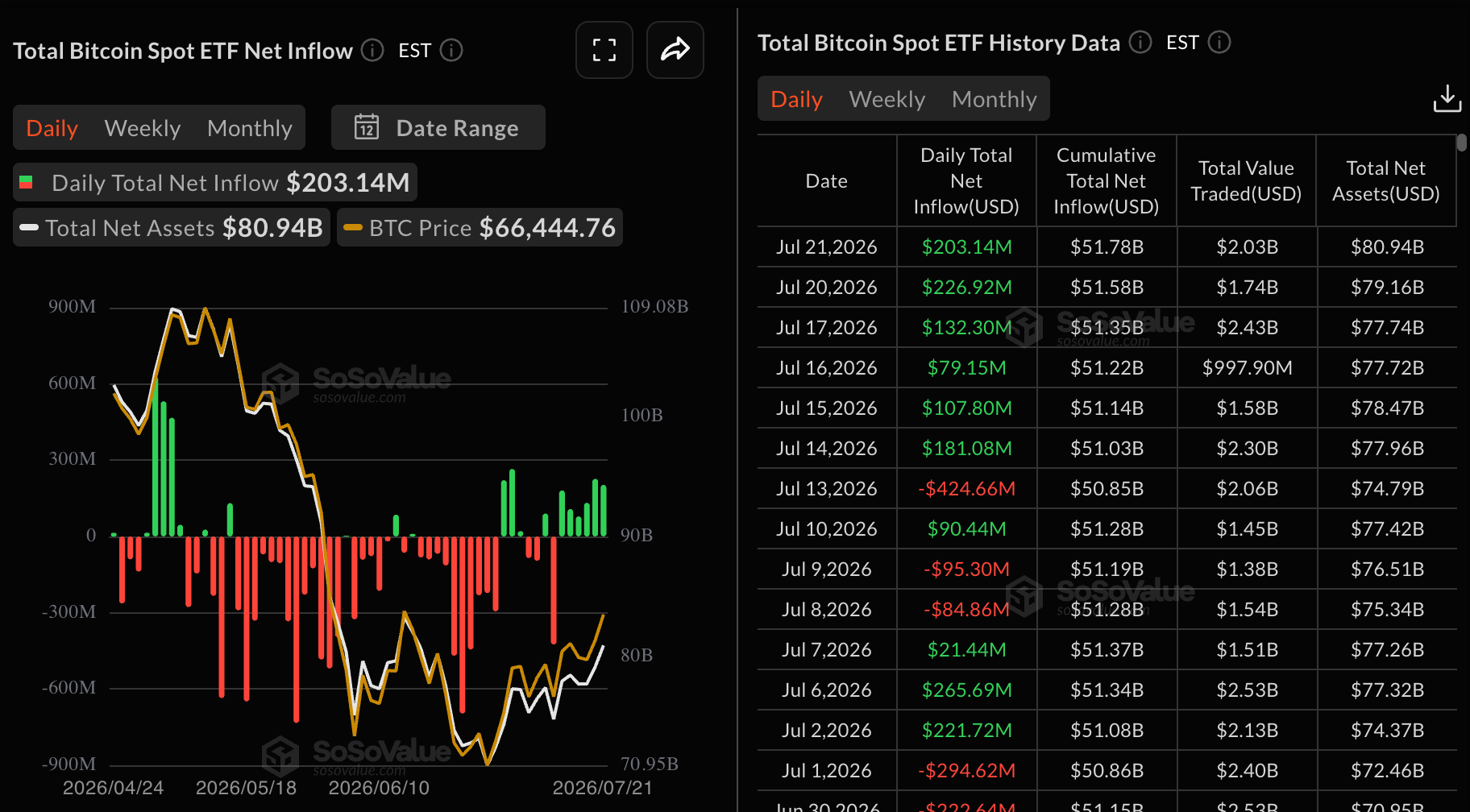Click Total Net Assets(USD) column header
Viewport: 1470px width, 812px height.
[x=1386, y=181]
